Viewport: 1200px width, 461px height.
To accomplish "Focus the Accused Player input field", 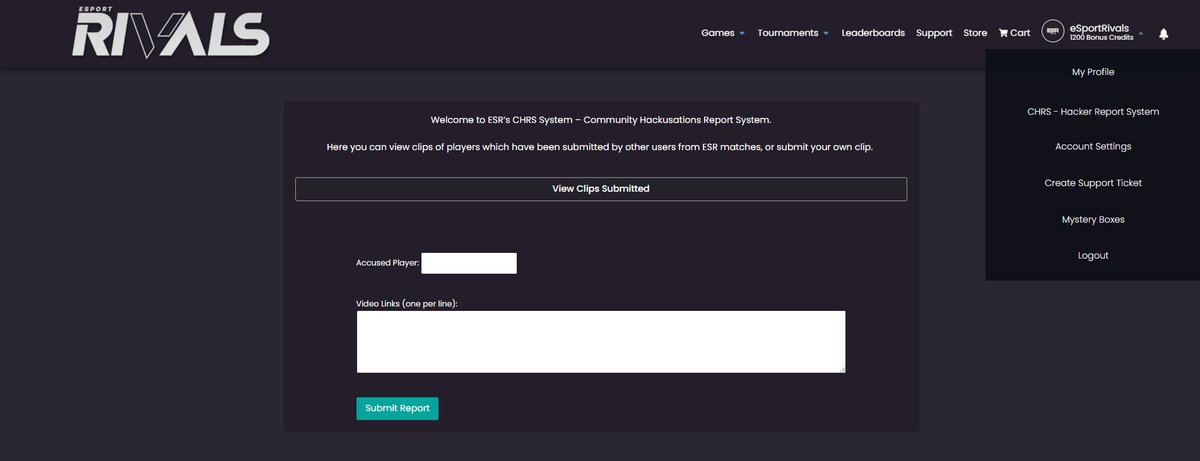I will pyautogui.click(x=469, y=263).
